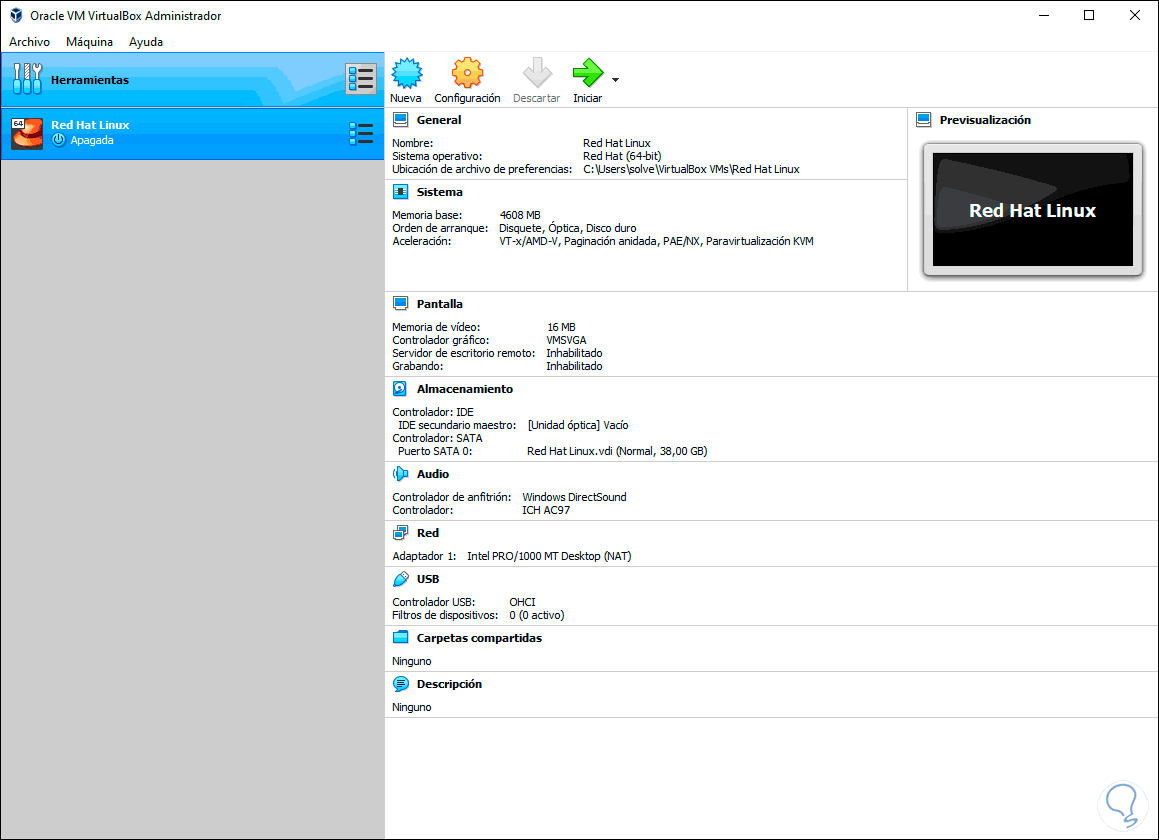This screenshot has width=1159, height=840.
Task: Click the Descripción speech bubble icon
Action: click(401, 684)
